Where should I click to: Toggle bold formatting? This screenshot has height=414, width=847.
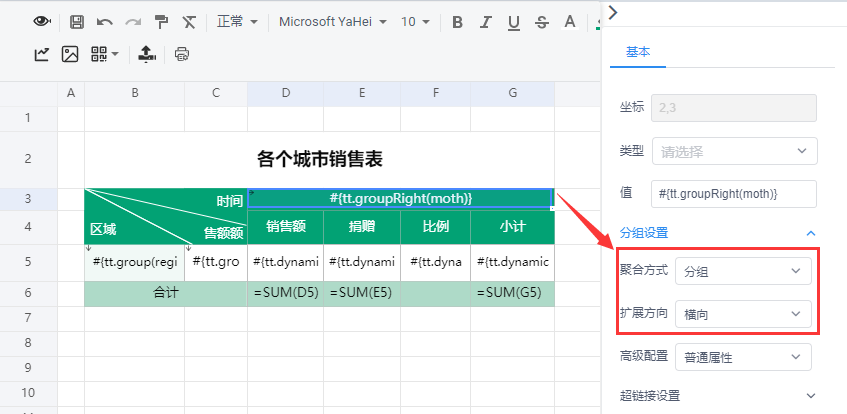pos(458,22)
